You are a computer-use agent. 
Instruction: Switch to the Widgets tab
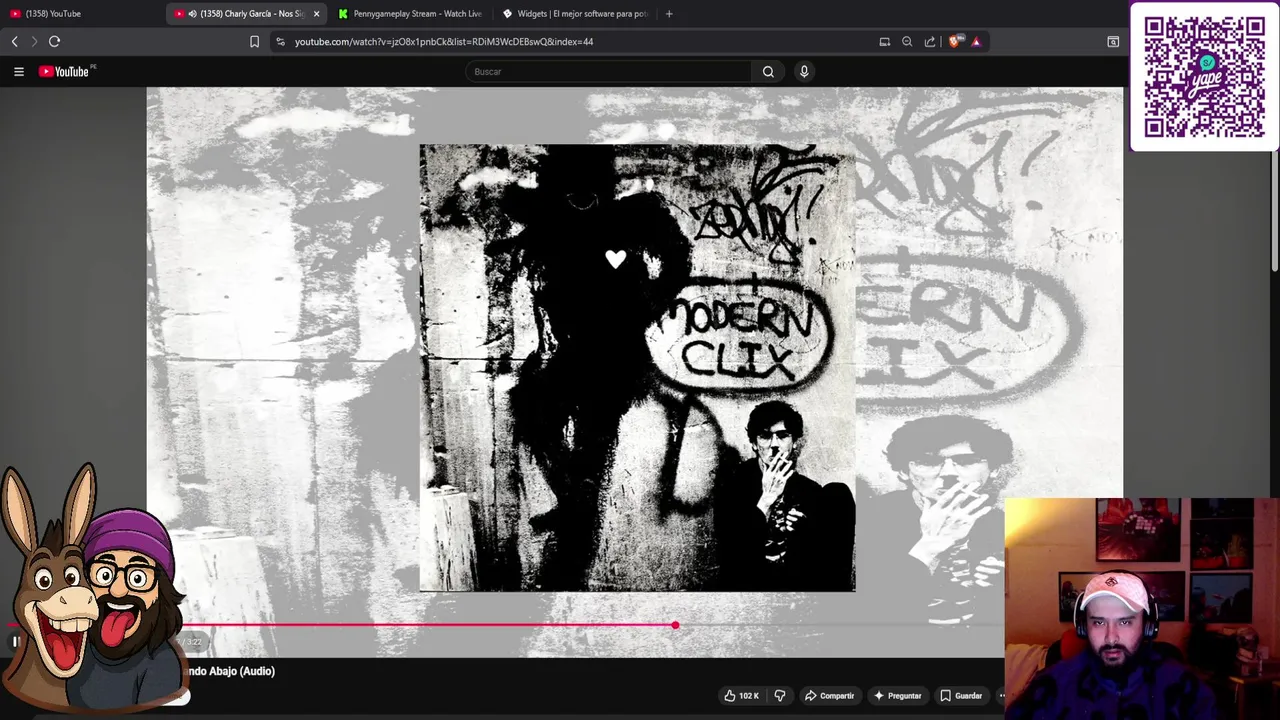tap(574, 13)
